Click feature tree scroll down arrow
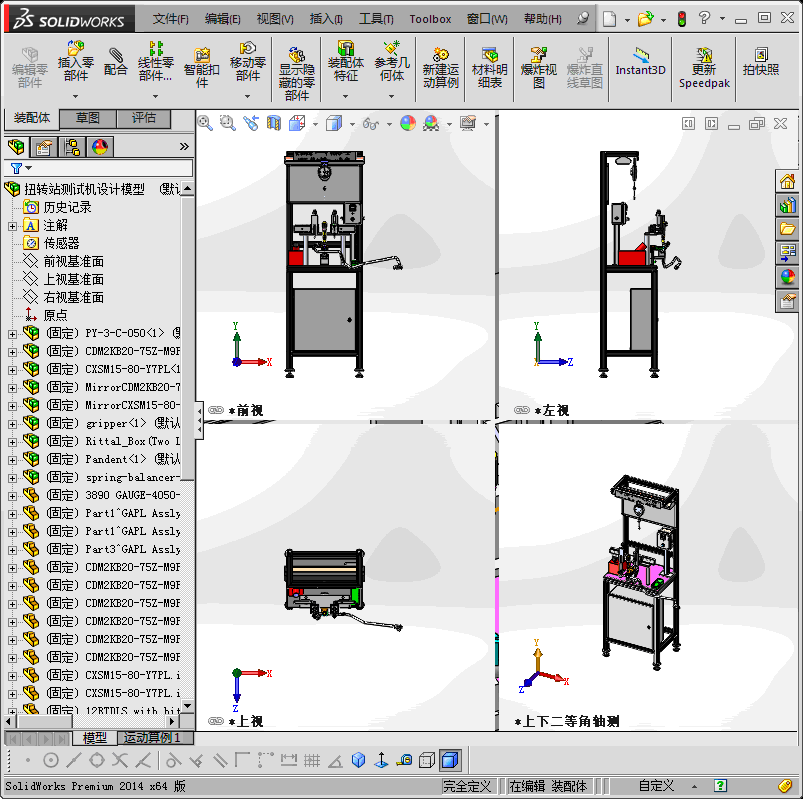 pos(187,706)
